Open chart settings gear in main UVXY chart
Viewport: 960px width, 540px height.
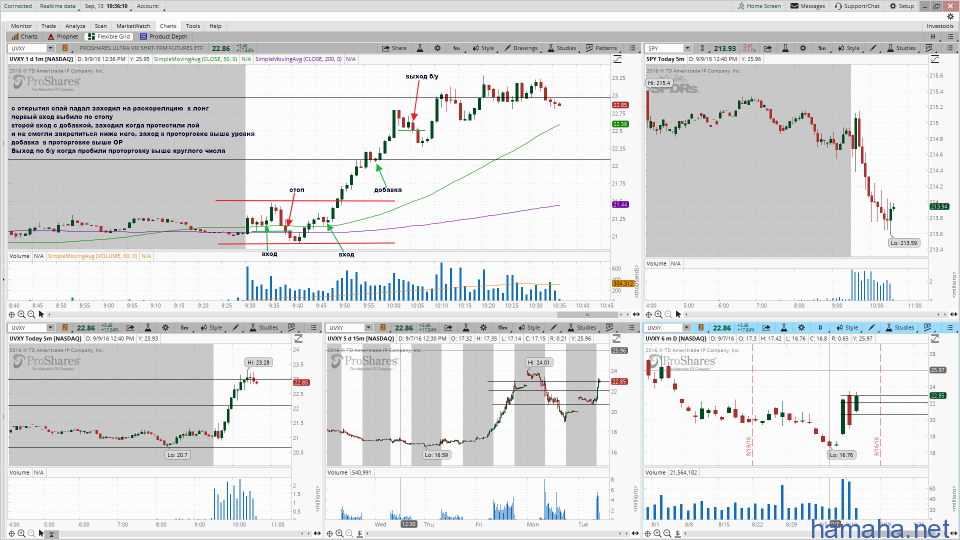[437, 48]
